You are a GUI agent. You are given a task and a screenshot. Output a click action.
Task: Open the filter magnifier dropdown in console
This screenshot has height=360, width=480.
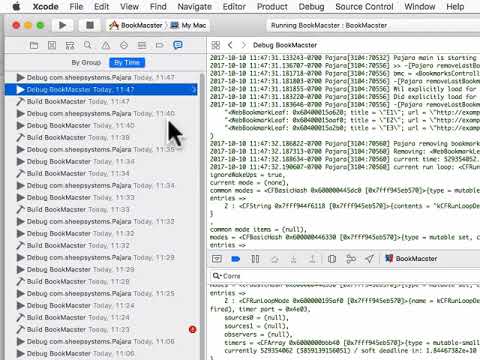click(x=217, y=276)
